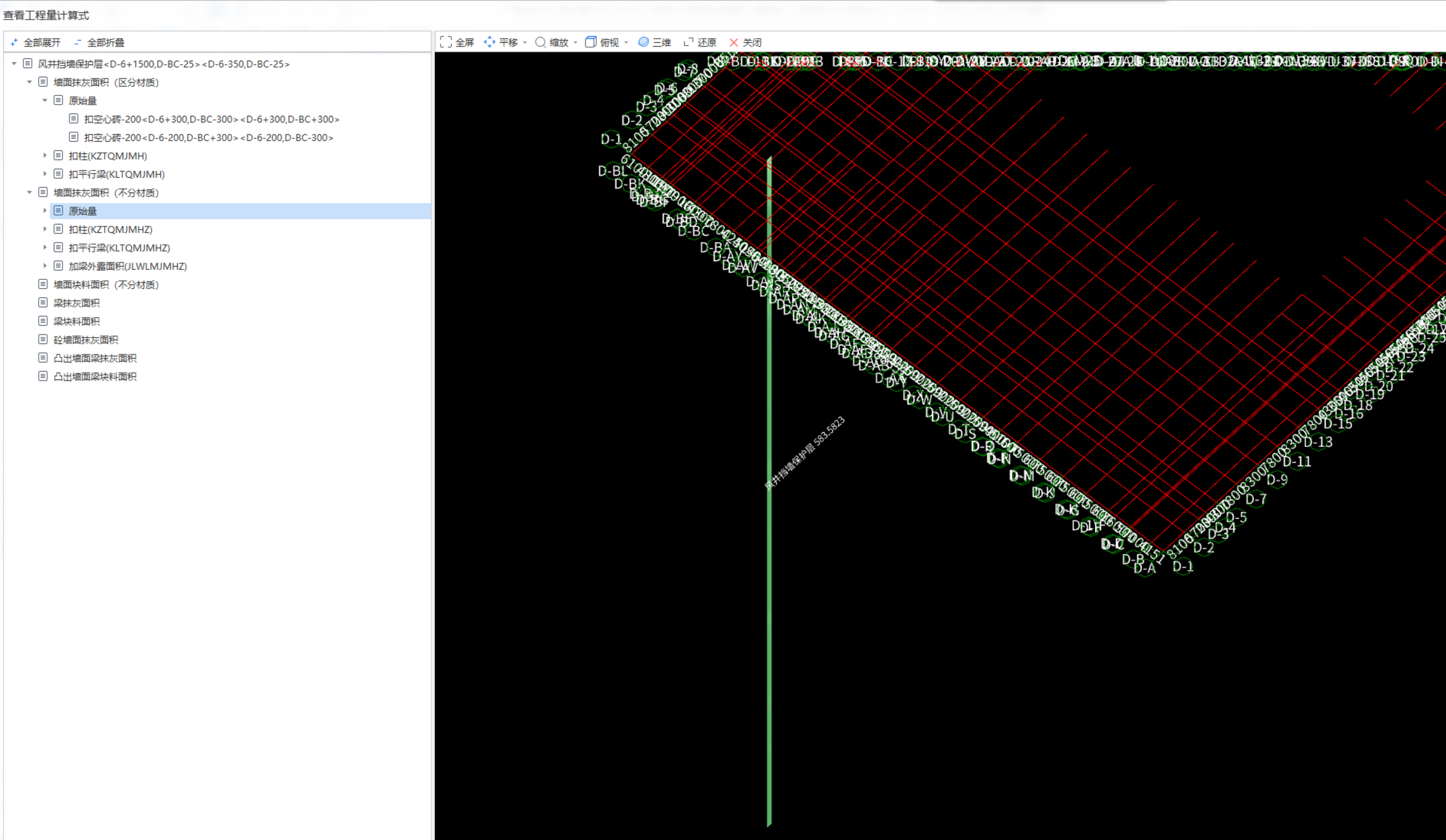
Task: Select the 缩放 zoom magnifier icon
Action: (x=540, y=42)
